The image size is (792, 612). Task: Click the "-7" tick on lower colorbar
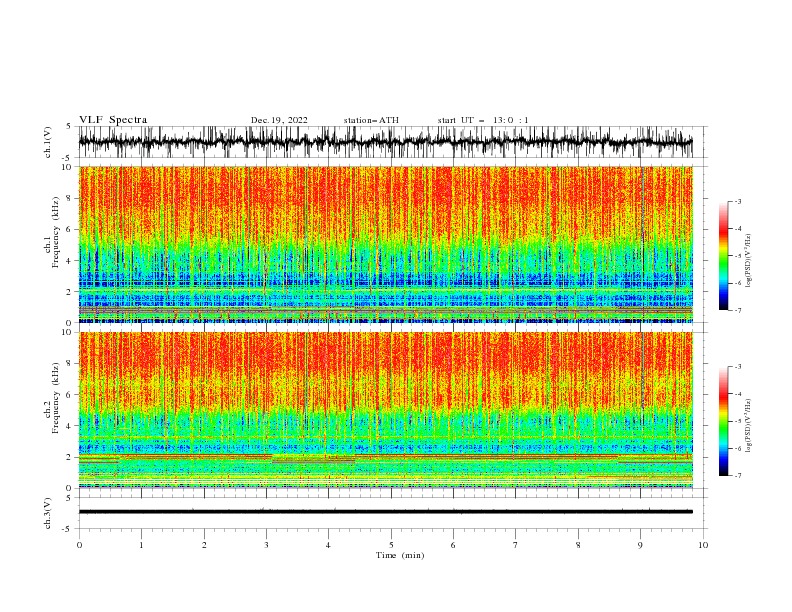(x=737, y=475)
